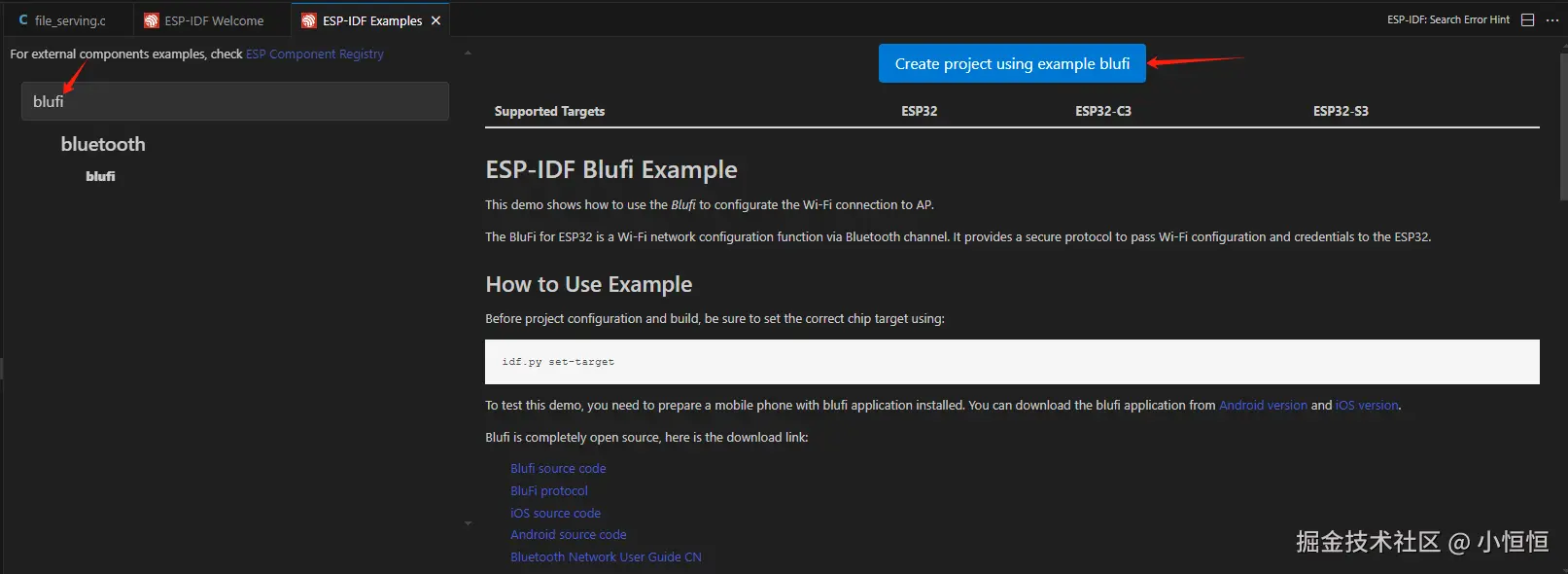The image size is (1568, 574).
Task: Open Bluetooth Network User Guide CN link
Action: (x=606, y=556)
